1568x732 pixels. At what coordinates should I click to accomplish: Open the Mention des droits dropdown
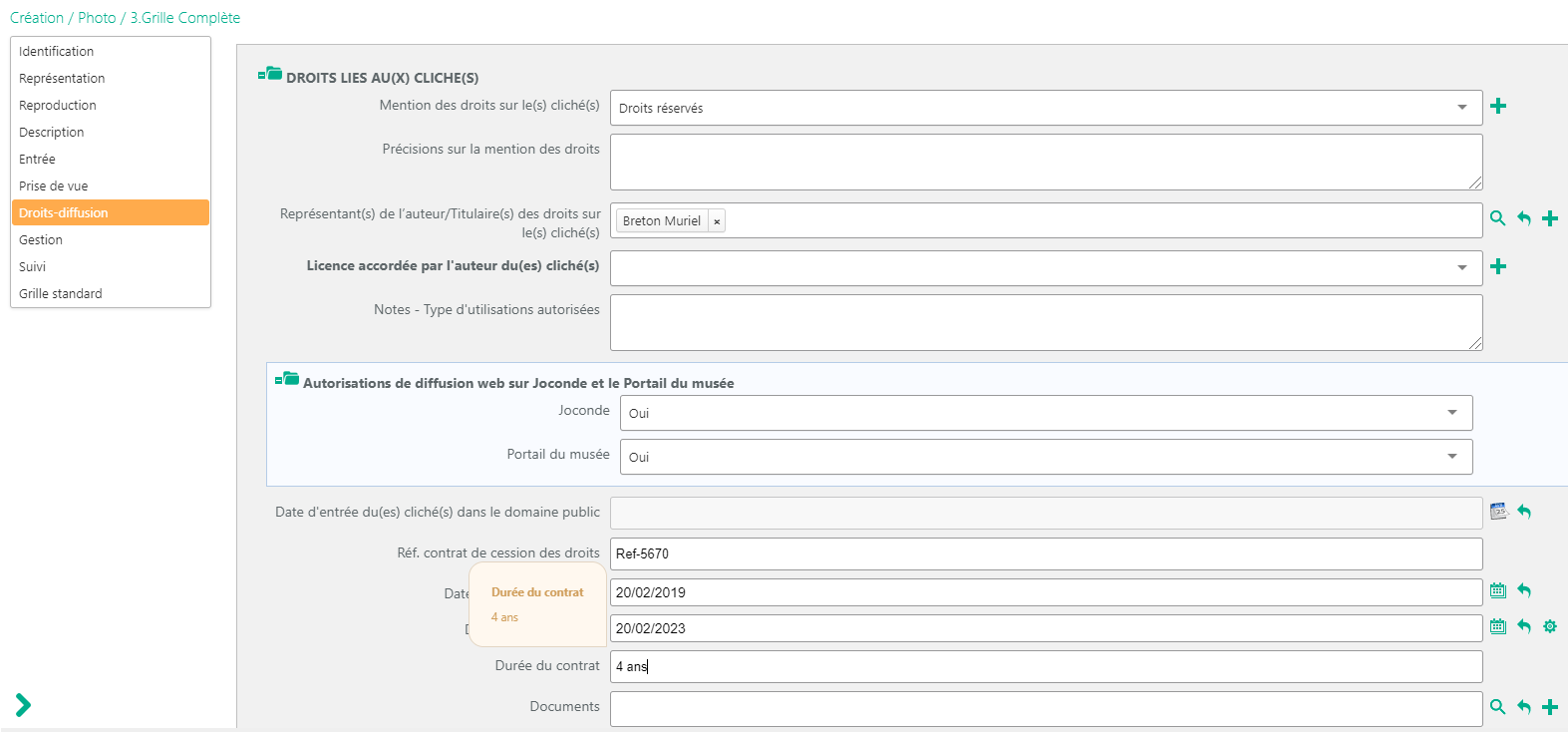click(1046, 108)
